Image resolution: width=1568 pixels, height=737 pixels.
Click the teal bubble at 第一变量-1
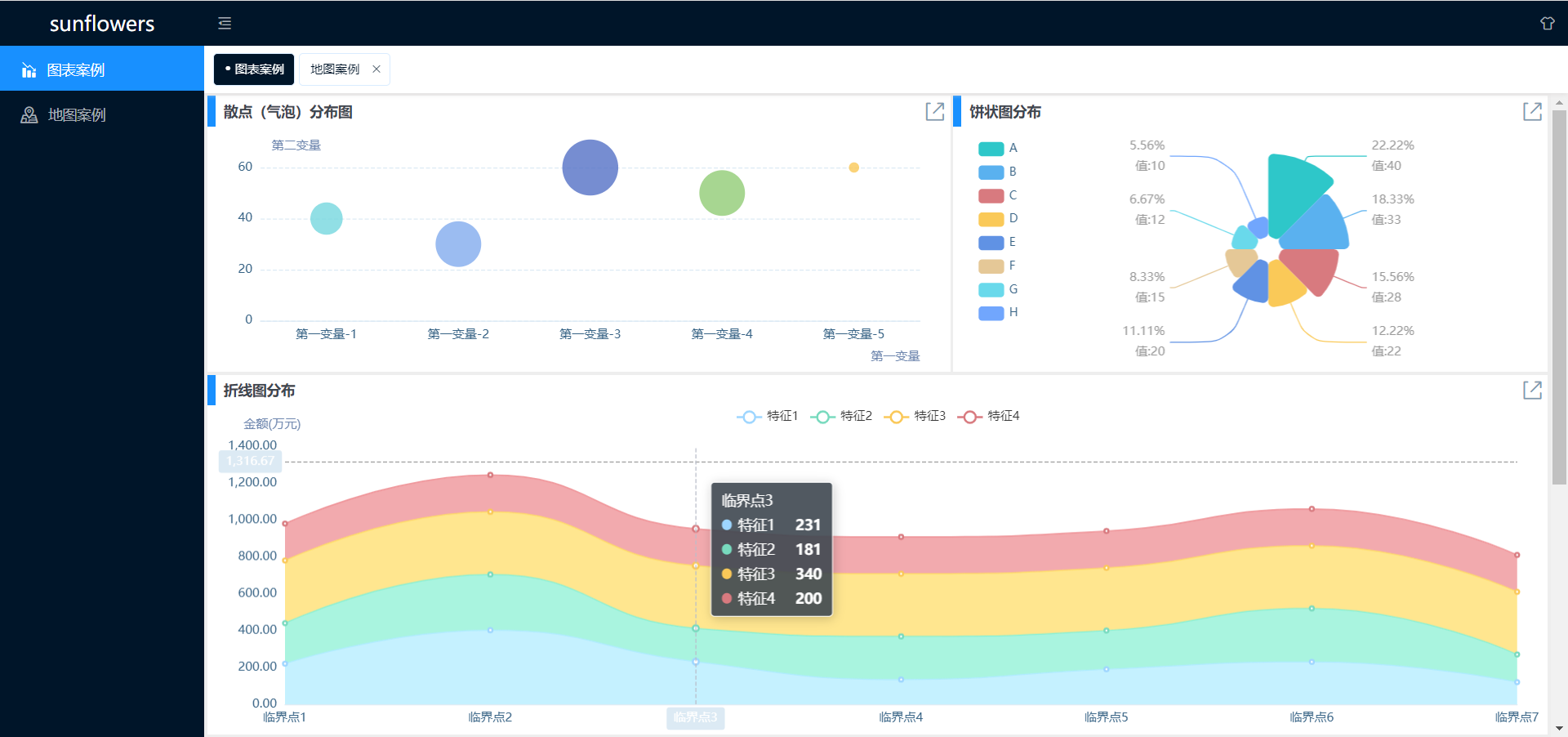(327, 218)
